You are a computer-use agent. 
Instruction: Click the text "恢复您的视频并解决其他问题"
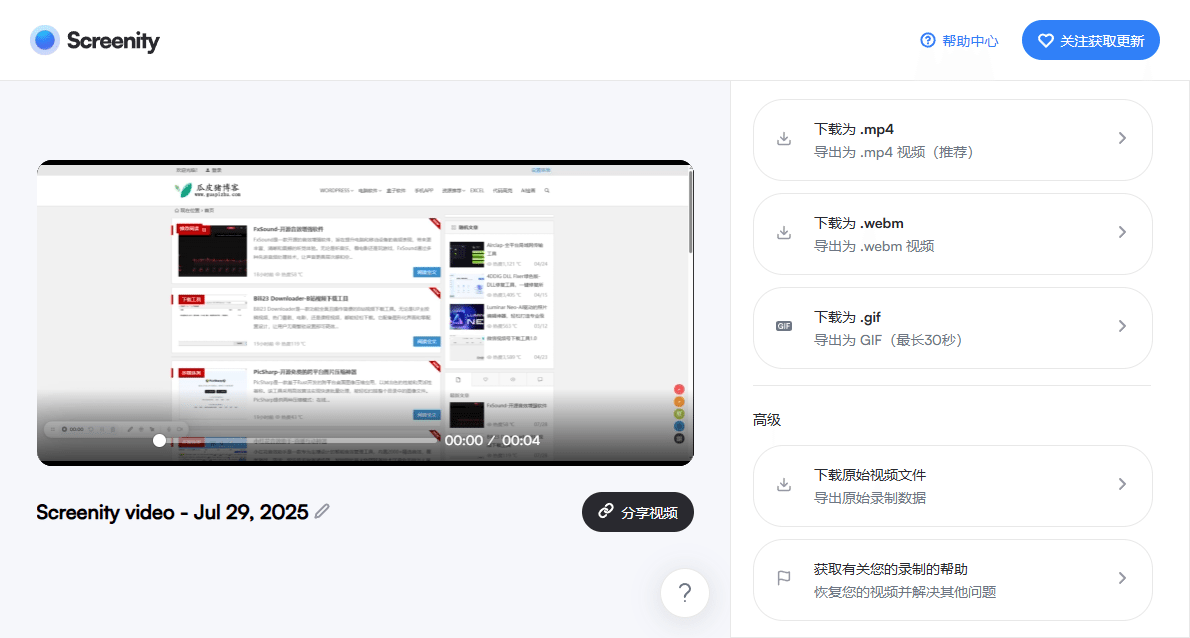point(905,592)
